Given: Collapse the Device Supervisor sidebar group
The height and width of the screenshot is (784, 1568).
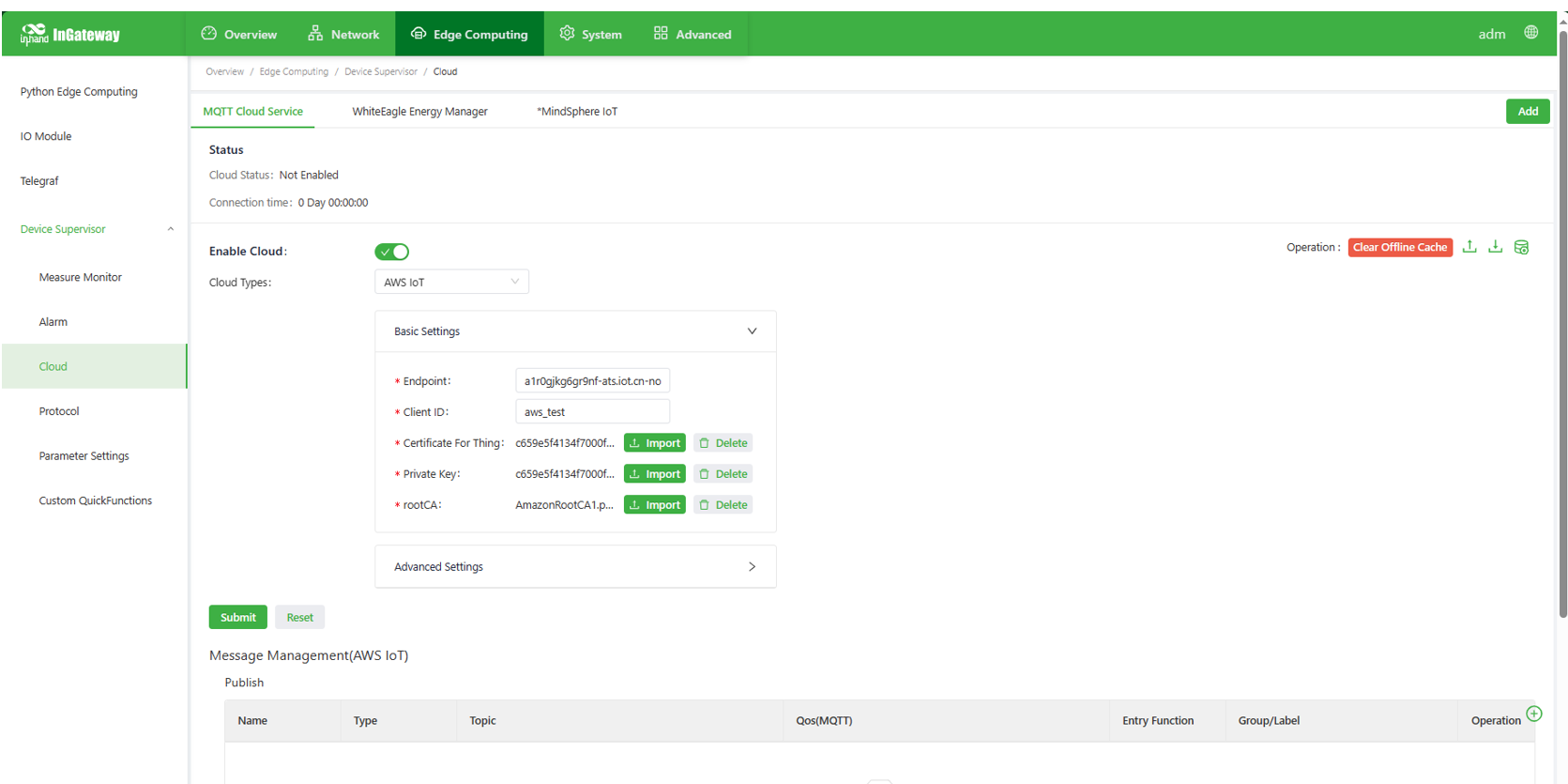Looking at the screenshot, I should 170,229.
